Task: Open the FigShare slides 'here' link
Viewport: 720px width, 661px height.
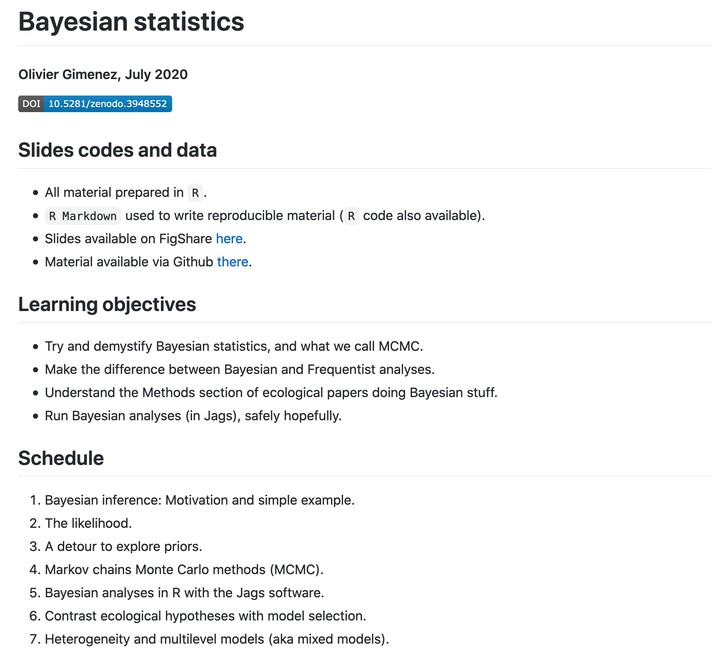Action: [x=229, y=239]
